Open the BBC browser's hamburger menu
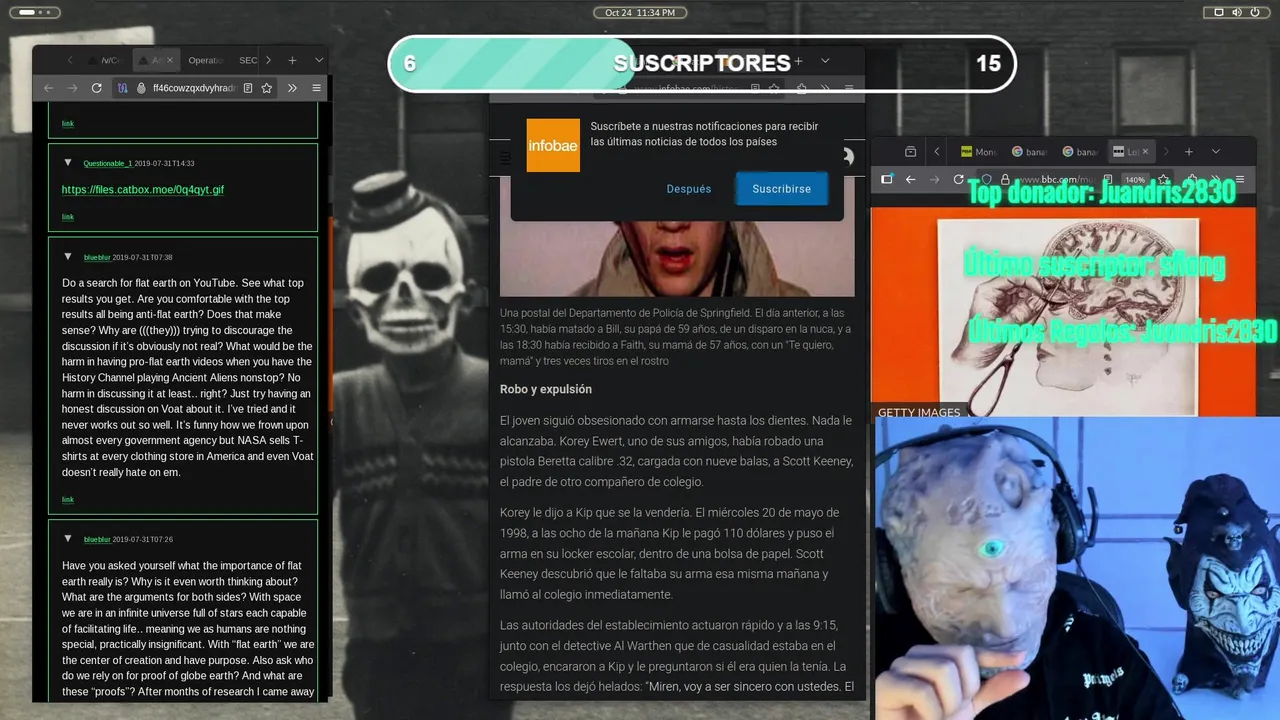Viewport: 1280px width, 720px height. coord(1240,179)
